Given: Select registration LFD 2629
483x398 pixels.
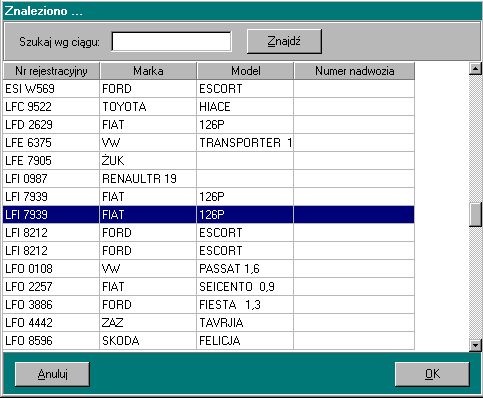Looking at the screenshot, I should tap(51, 125).
